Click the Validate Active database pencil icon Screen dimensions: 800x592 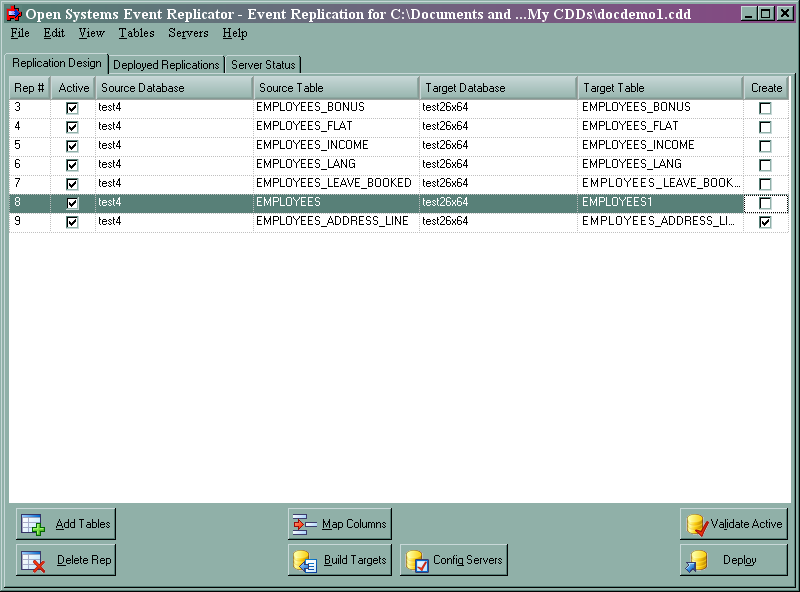tap(695, 523)
